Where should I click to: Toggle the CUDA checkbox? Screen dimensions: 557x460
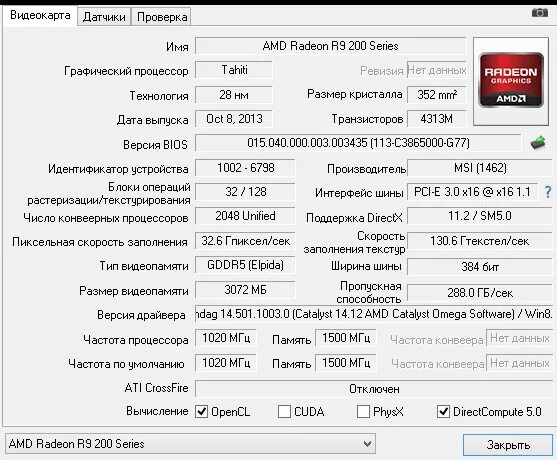[284, 412]
